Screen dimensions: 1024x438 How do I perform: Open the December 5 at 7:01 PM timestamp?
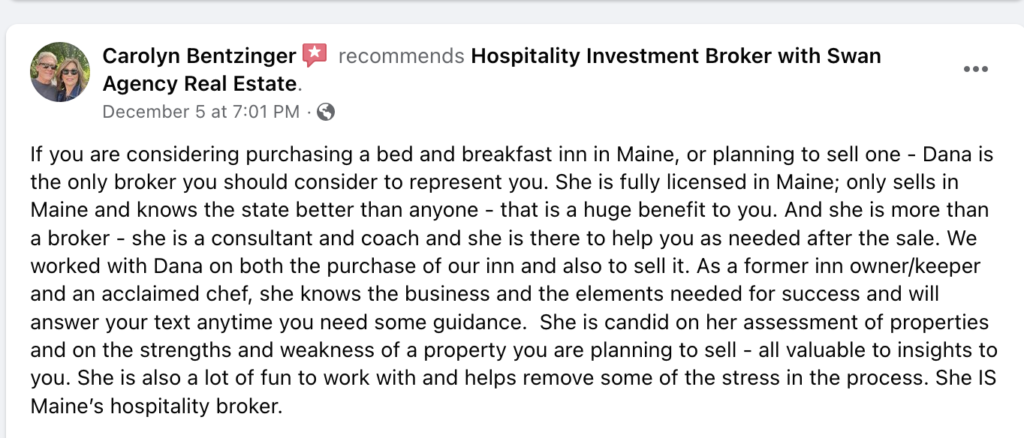[x=201, y=112]
